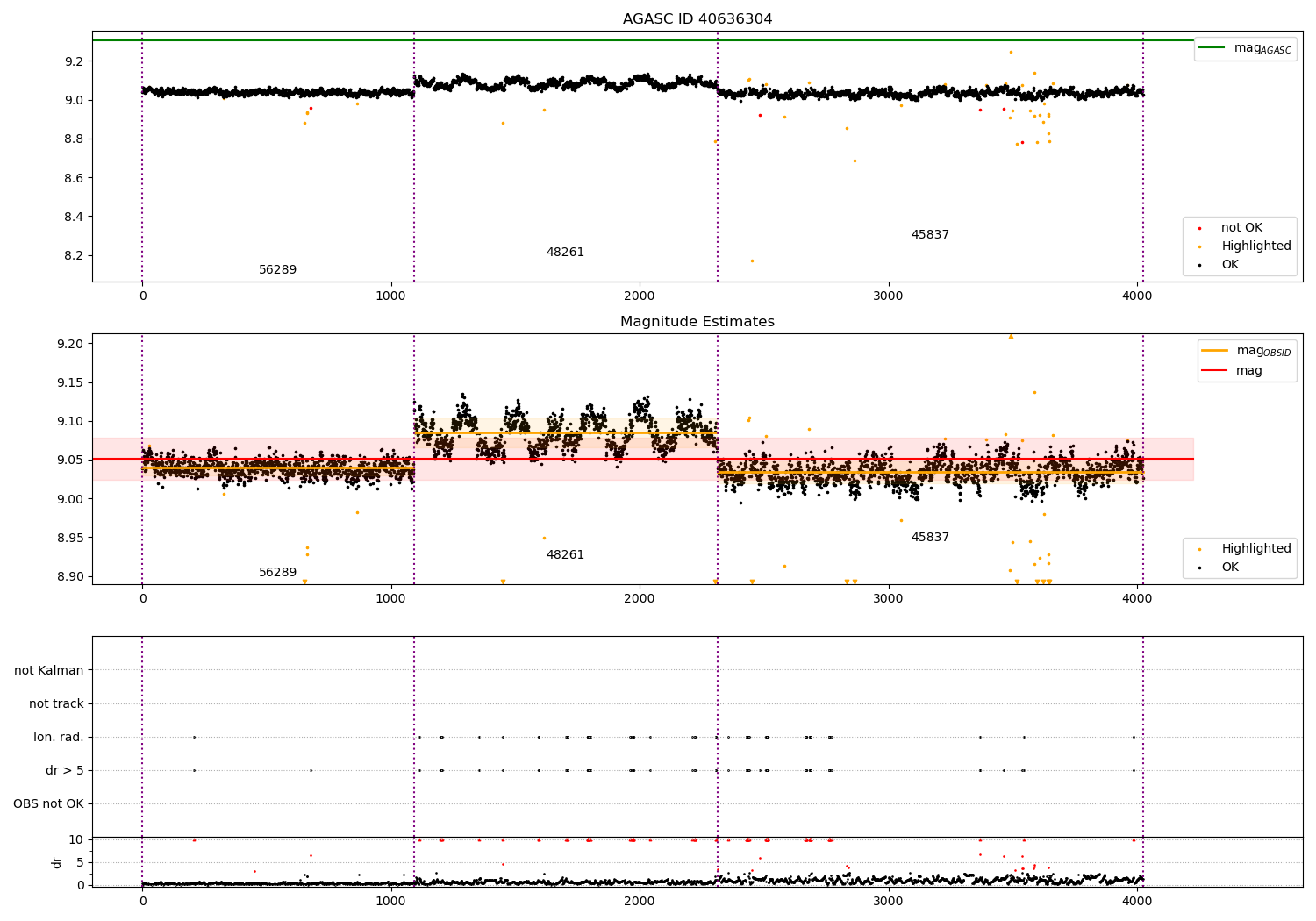1316x921 pixels.
Task: Click the 8.8 y-tick of top plot
Action: (x=74, y=139)
